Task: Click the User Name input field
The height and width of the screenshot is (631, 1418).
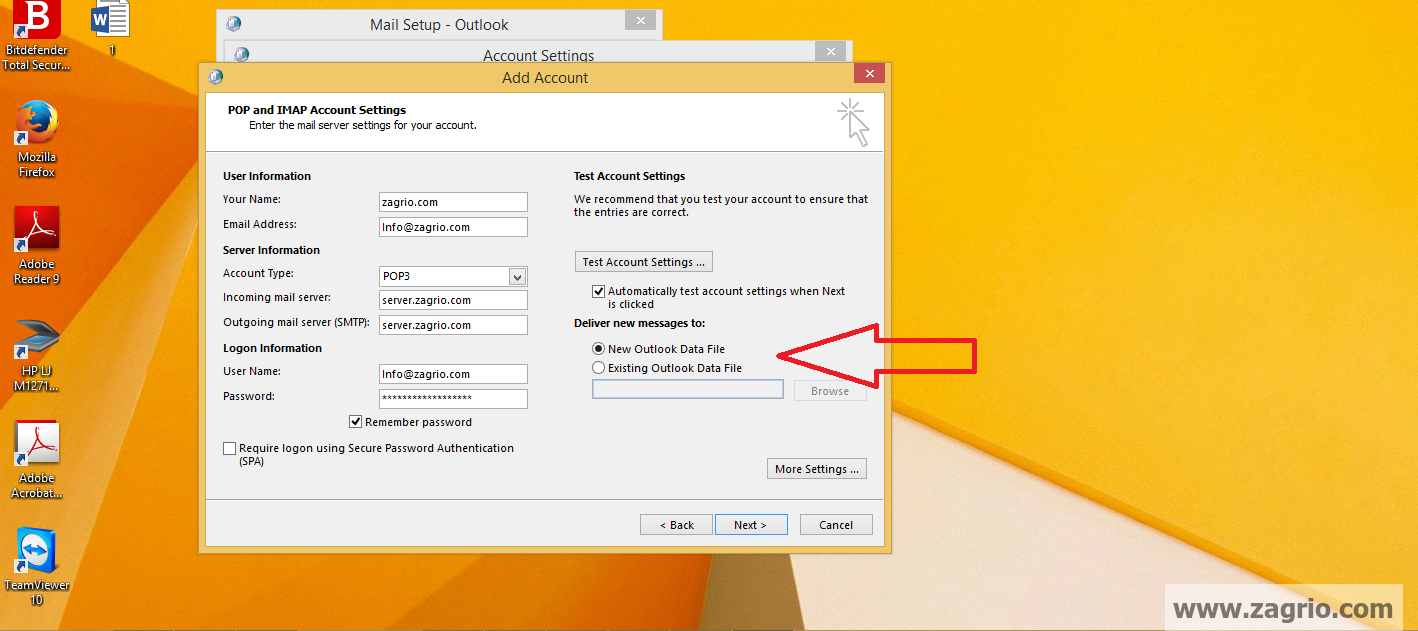Action: point(453,374)
